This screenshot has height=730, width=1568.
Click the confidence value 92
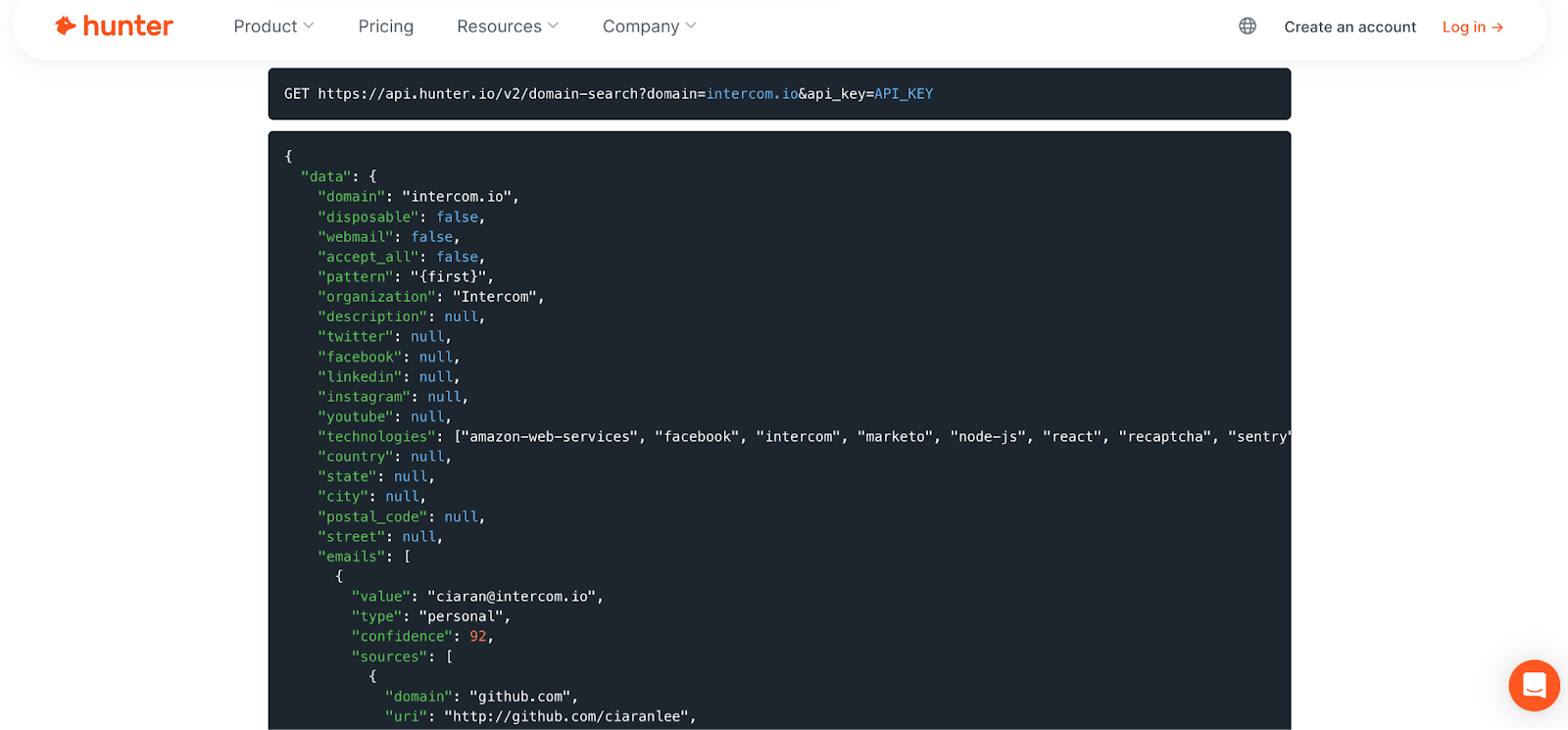[477, 637]
